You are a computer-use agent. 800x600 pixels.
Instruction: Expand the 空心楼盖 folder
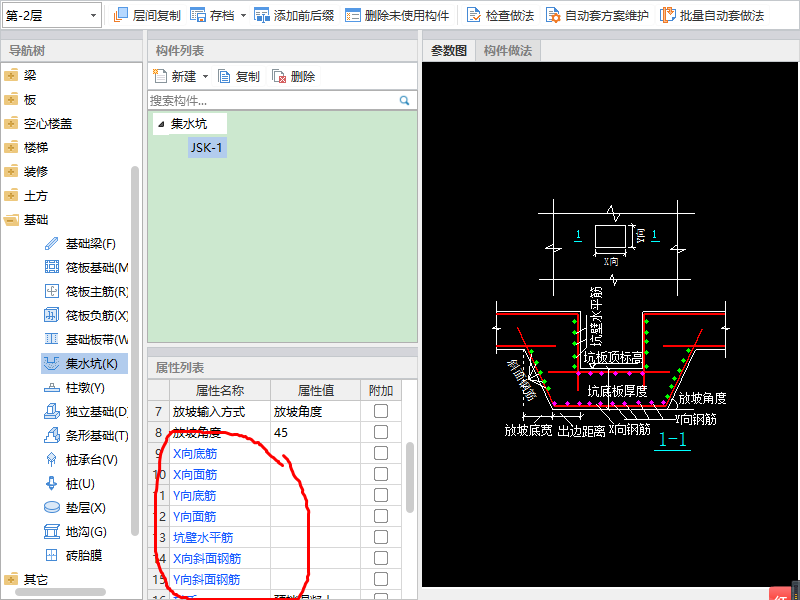[x=11, y=124]
